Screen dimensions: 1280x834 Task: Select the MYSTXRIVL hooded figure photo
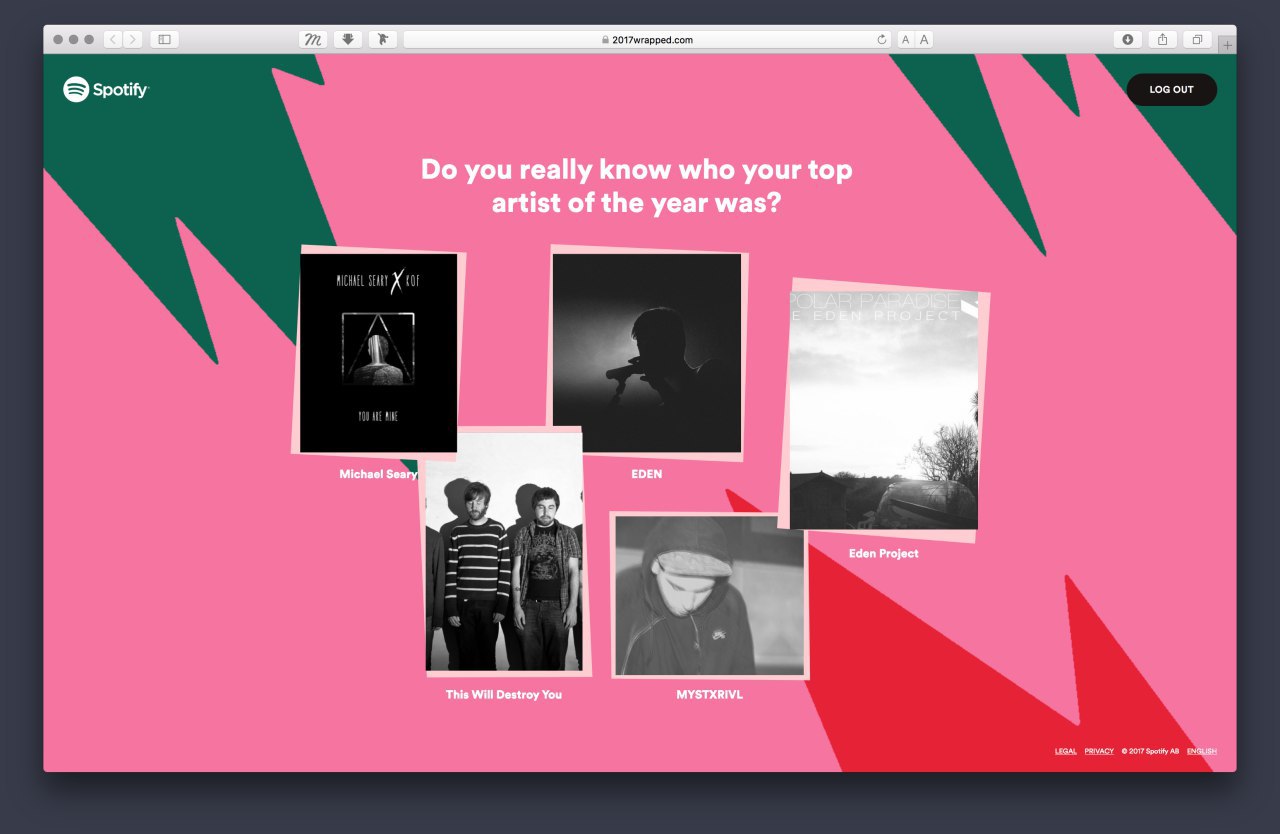point(709,596)
